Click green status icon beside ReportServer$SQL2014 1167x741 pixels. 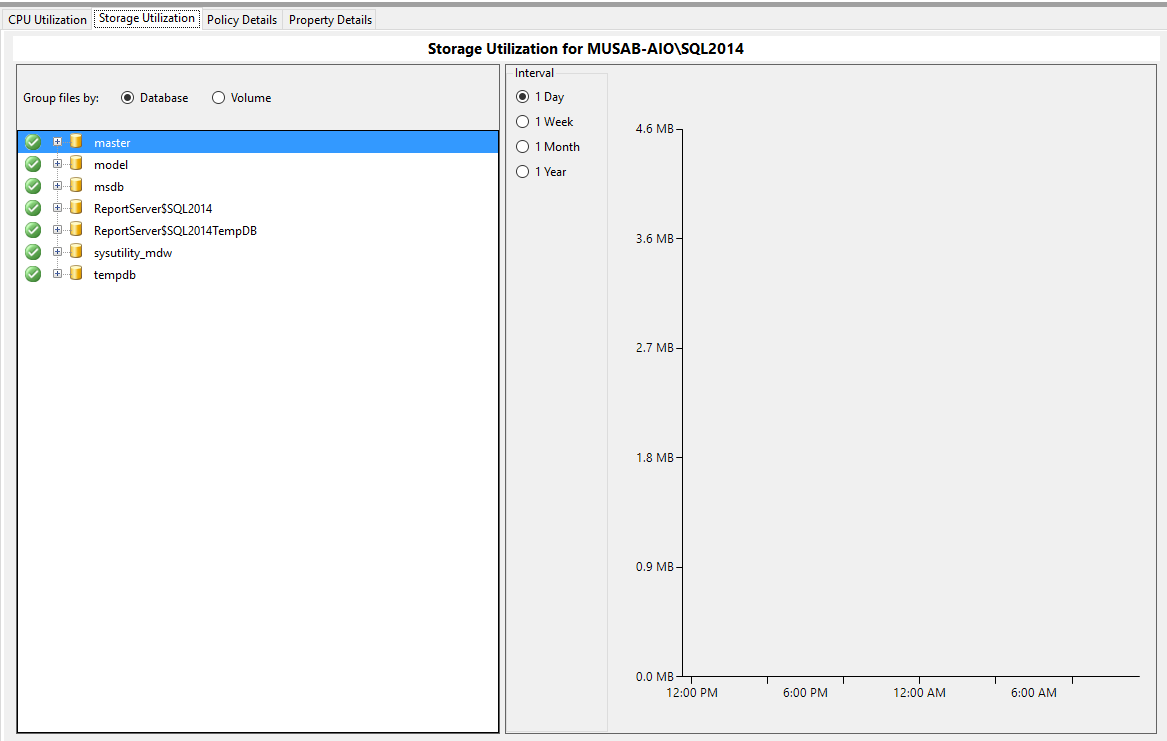click(33, 208)
